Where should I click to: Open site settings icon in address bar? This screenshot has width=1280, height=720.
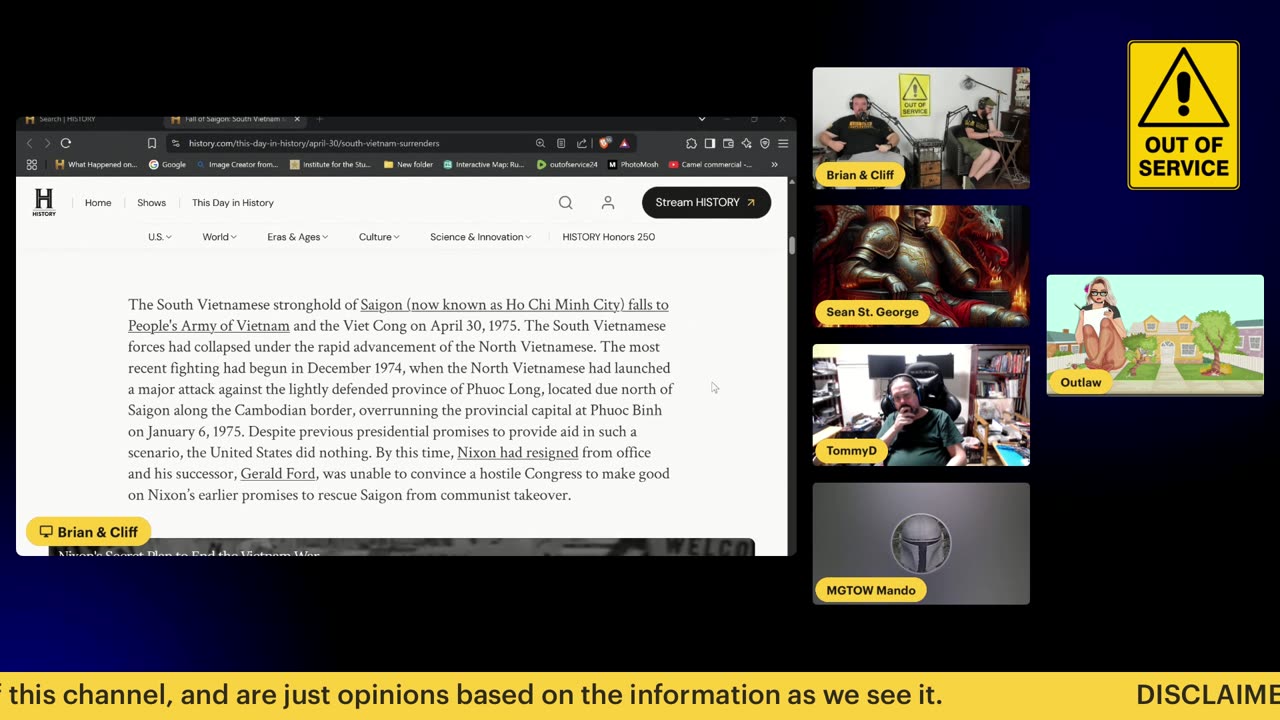click(x=176, y=143)
